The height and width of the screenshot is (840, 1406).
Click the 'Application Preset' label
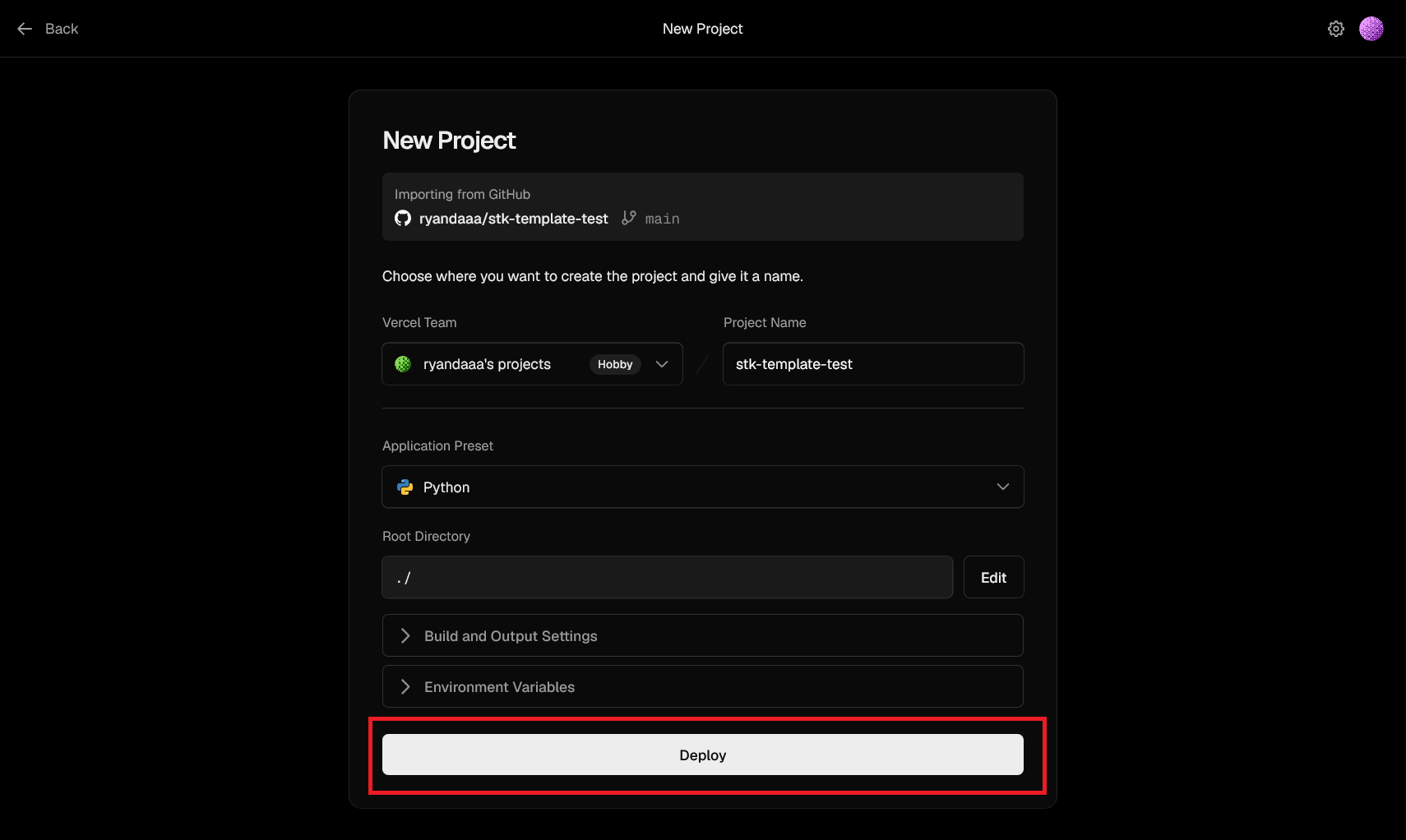pos(437,445)
